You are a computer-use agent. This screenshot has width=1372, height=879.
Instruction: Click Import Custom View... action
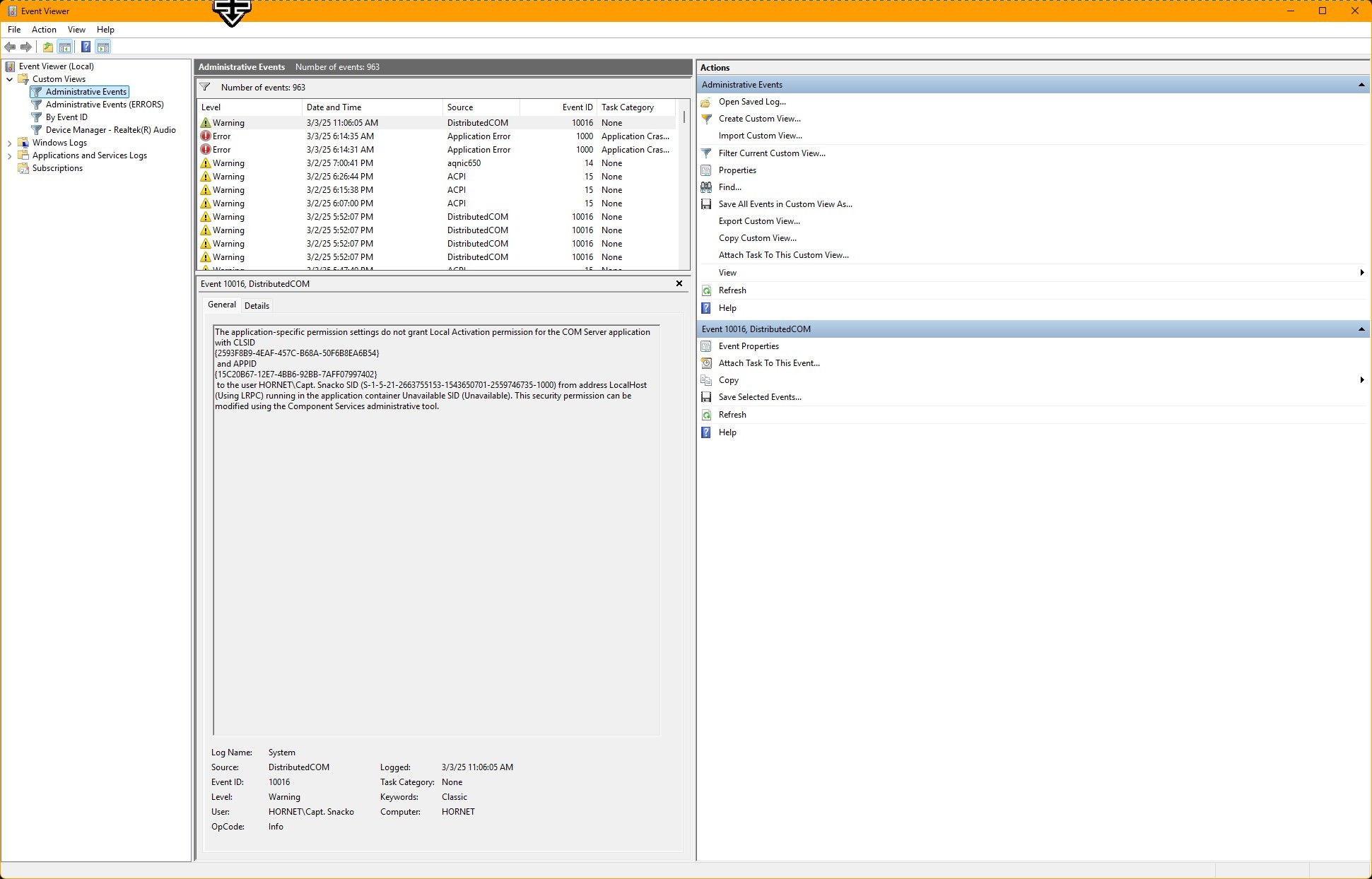click(760, 136)
